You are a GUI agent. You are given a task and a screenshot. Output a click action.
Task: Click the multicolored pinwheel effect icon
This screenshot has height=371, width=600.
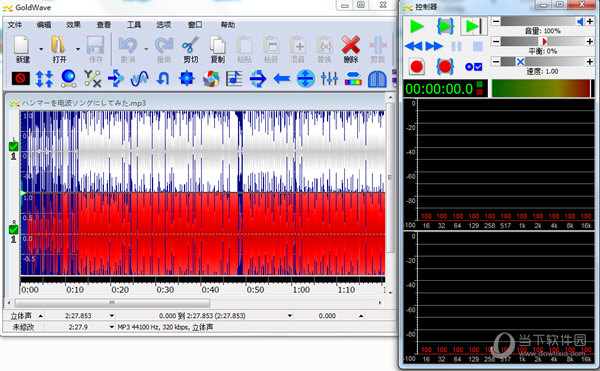coord(210,79)
